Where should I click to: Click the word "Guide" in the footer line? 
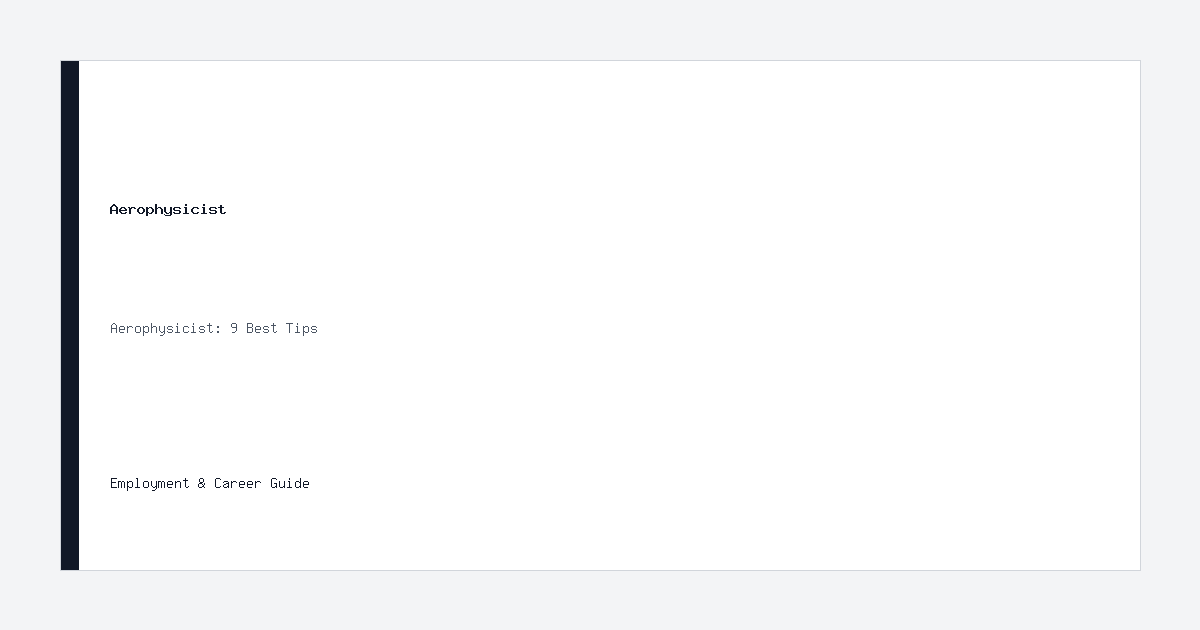(x=290, y=483)
